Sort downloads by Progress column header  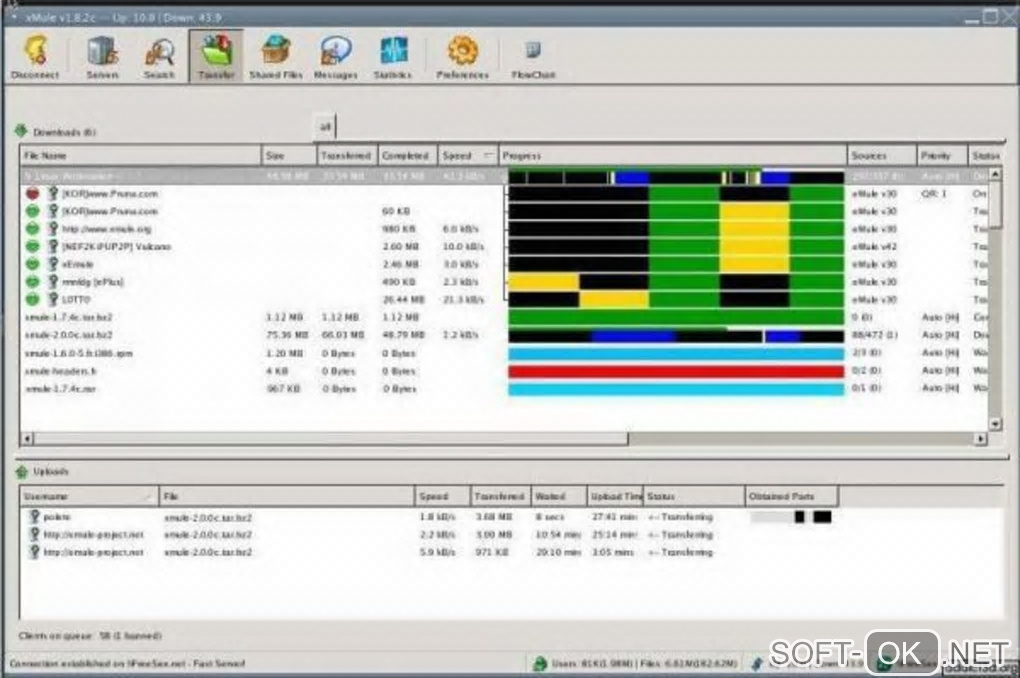[673, 156]
